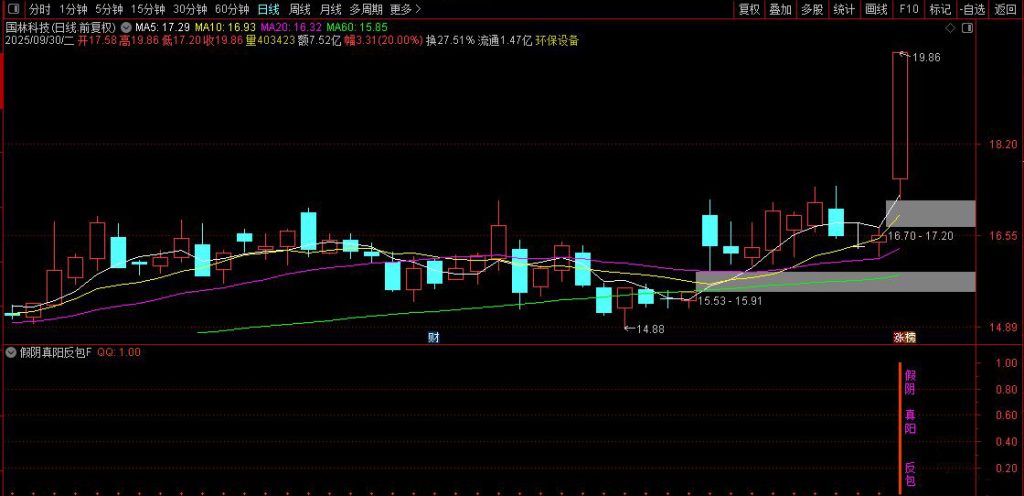
Task: Click the 幅3.31(20.00%) change value
Action: [381, 40]
